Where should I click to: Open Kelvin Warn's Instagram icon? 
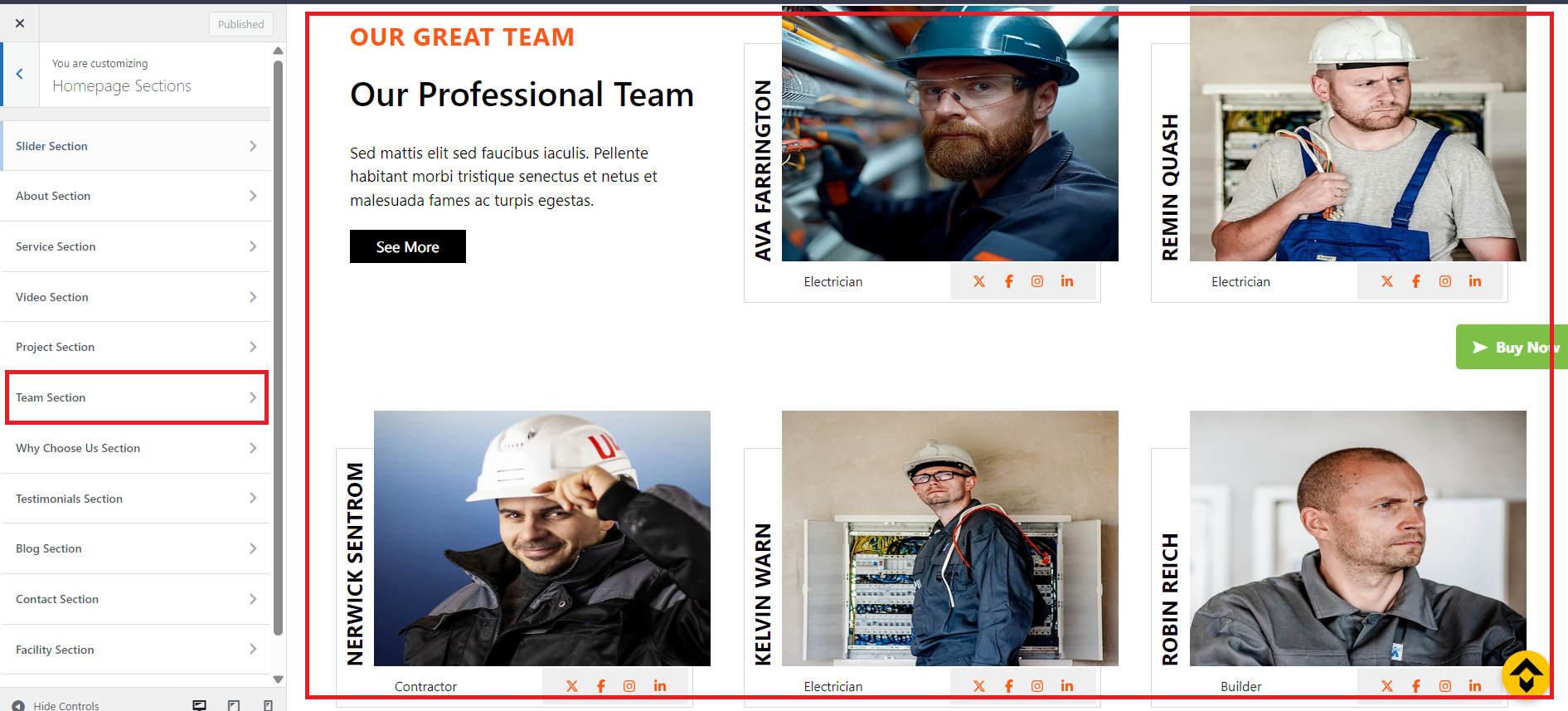(x=1037, y=686)
